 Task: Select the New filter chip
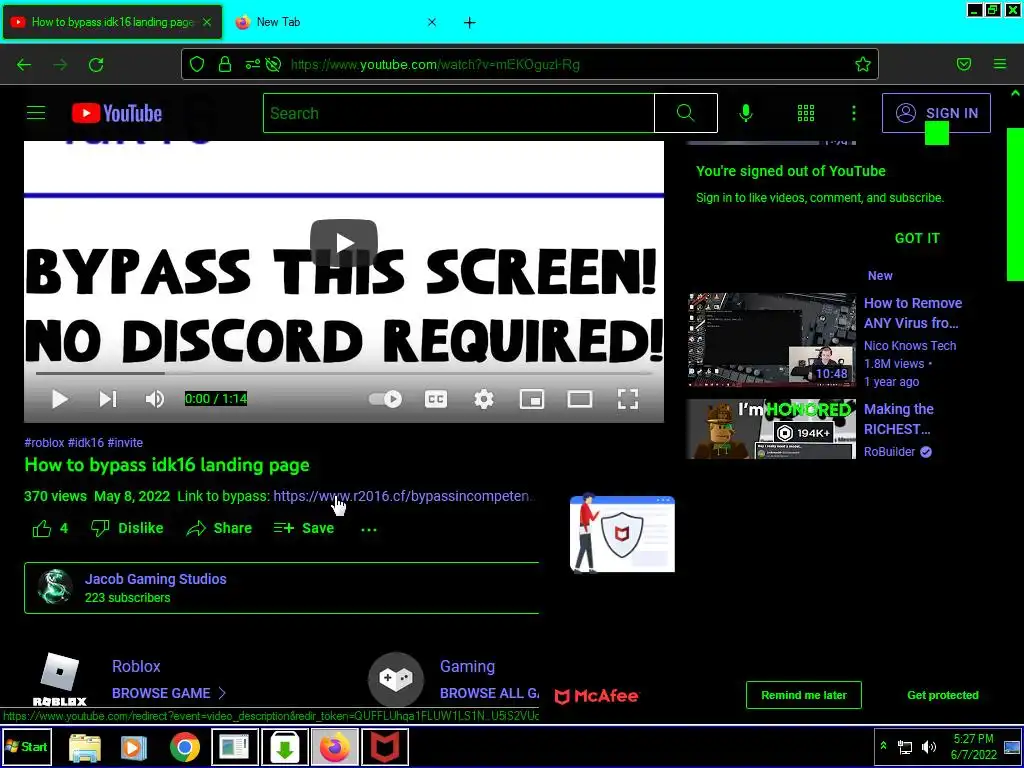click(880, 276)
